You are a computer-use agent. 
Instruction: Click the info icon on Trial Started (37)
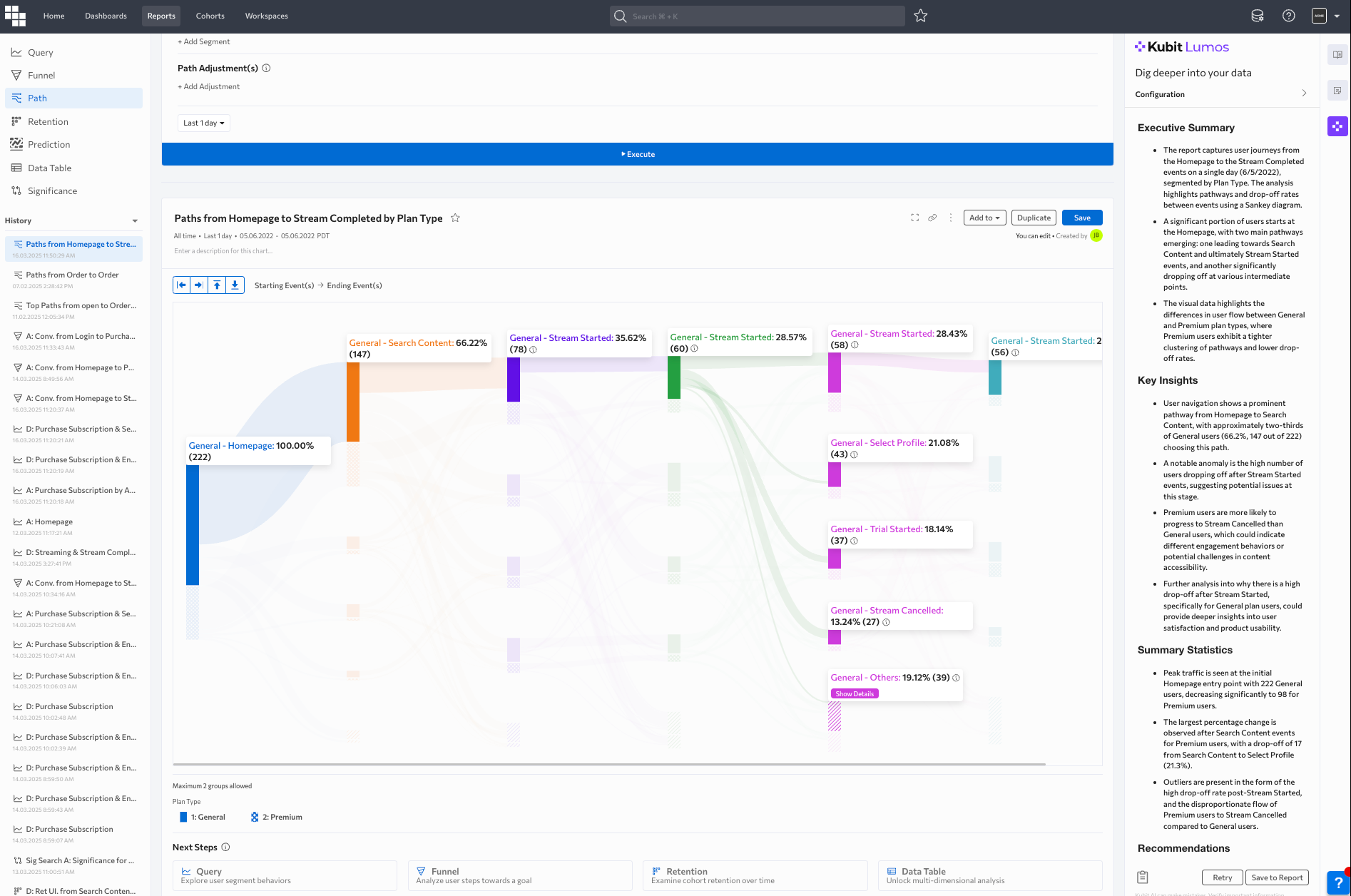[854, 541]
